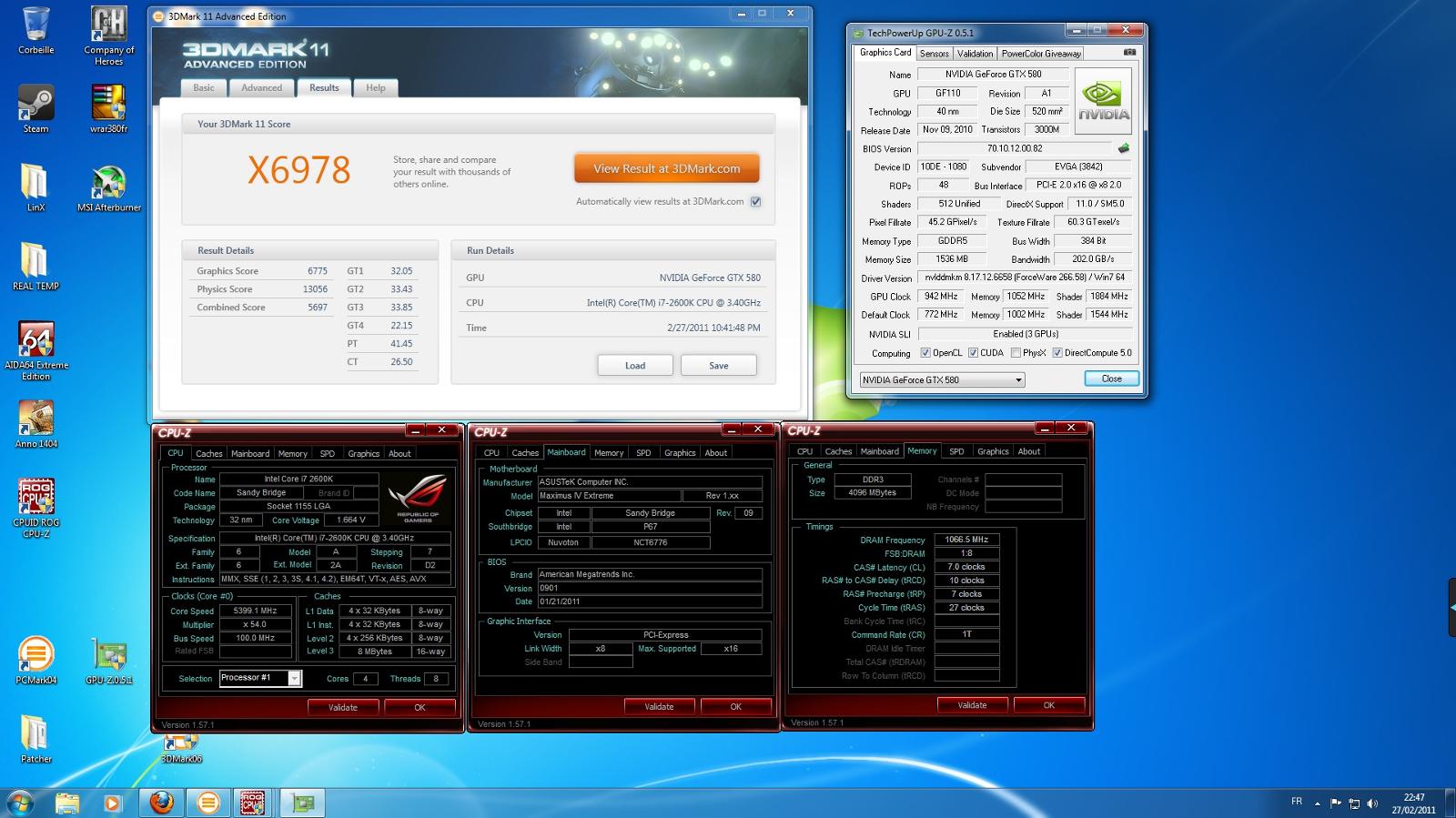Click Close button in GPU-Z window
The width and height of the screenshot is (1456, 818).
(1112, 379)
